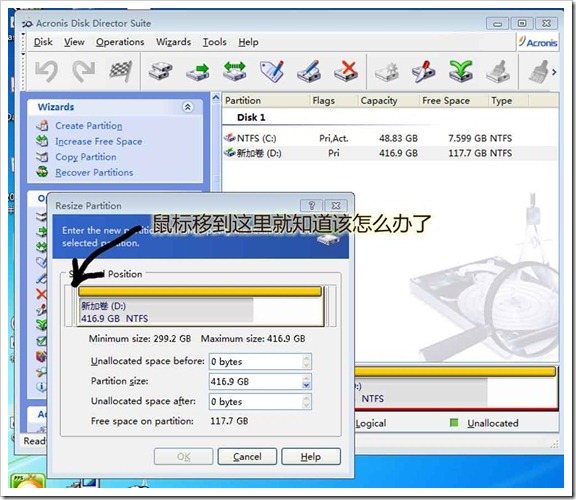Image resolution: width=576 pixels, height=500 pixels.
Task: Click the Acronis logo in menu bar
Action: [538, 42]
